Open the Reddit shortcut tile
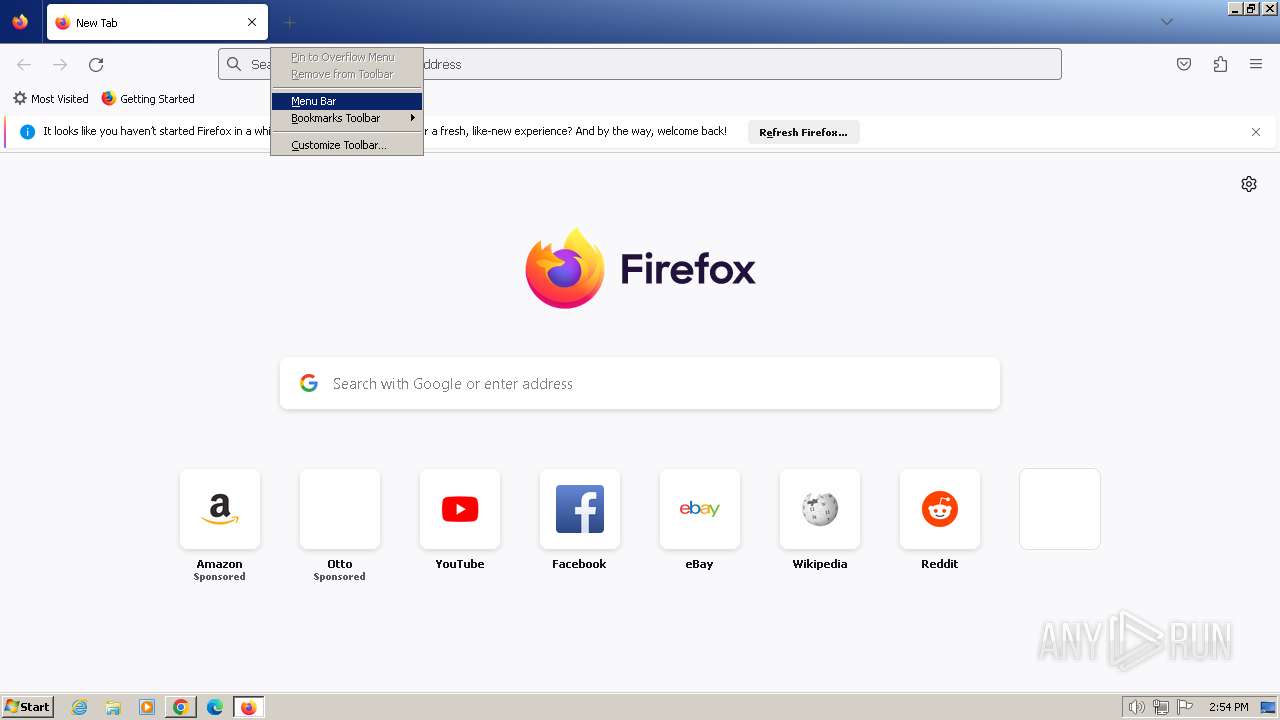This screenshot has height=720, width=1280. tap(940, 509)
